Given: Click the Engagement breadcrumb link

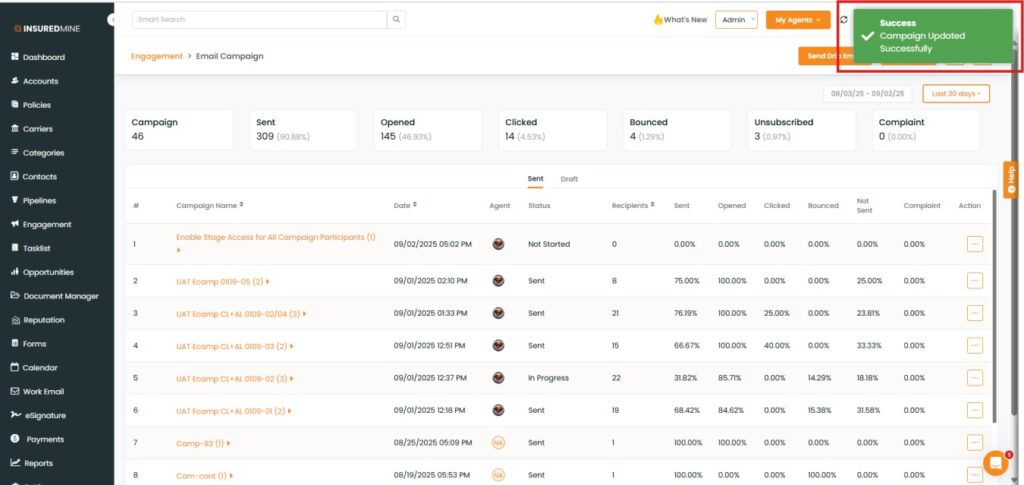Looking at the screenshot, I should pyautogui.click(x=157, y=56).
